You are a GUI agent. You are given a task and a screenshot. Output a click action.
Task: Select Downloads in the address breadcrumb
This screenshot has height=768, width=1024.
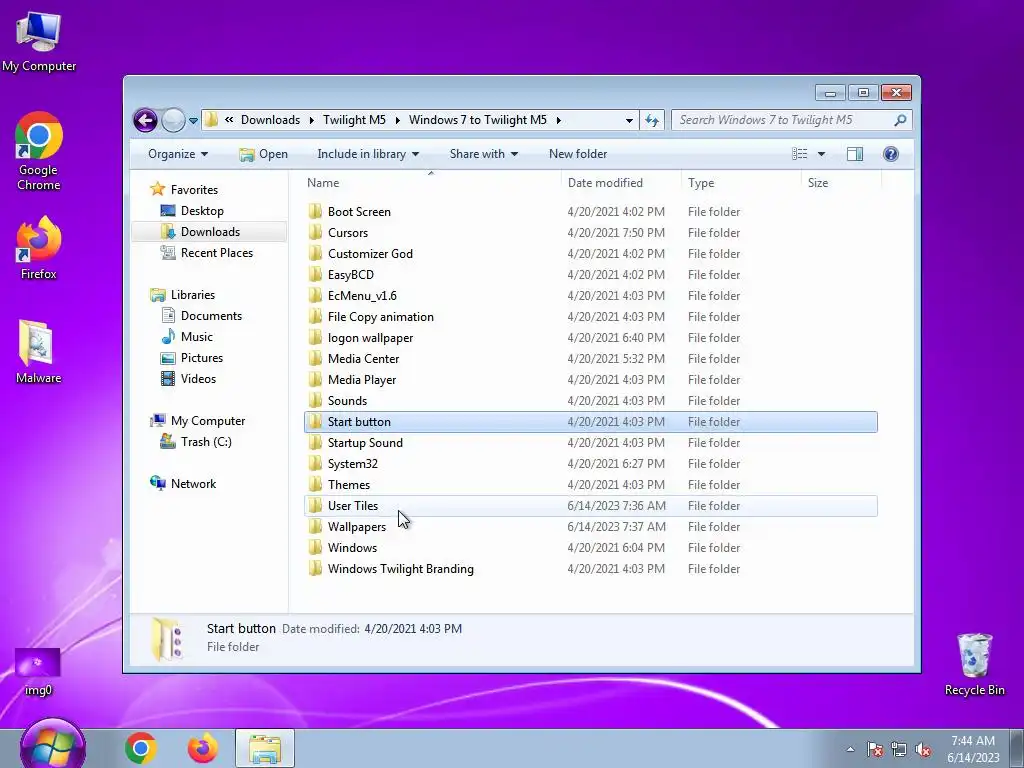270,120
